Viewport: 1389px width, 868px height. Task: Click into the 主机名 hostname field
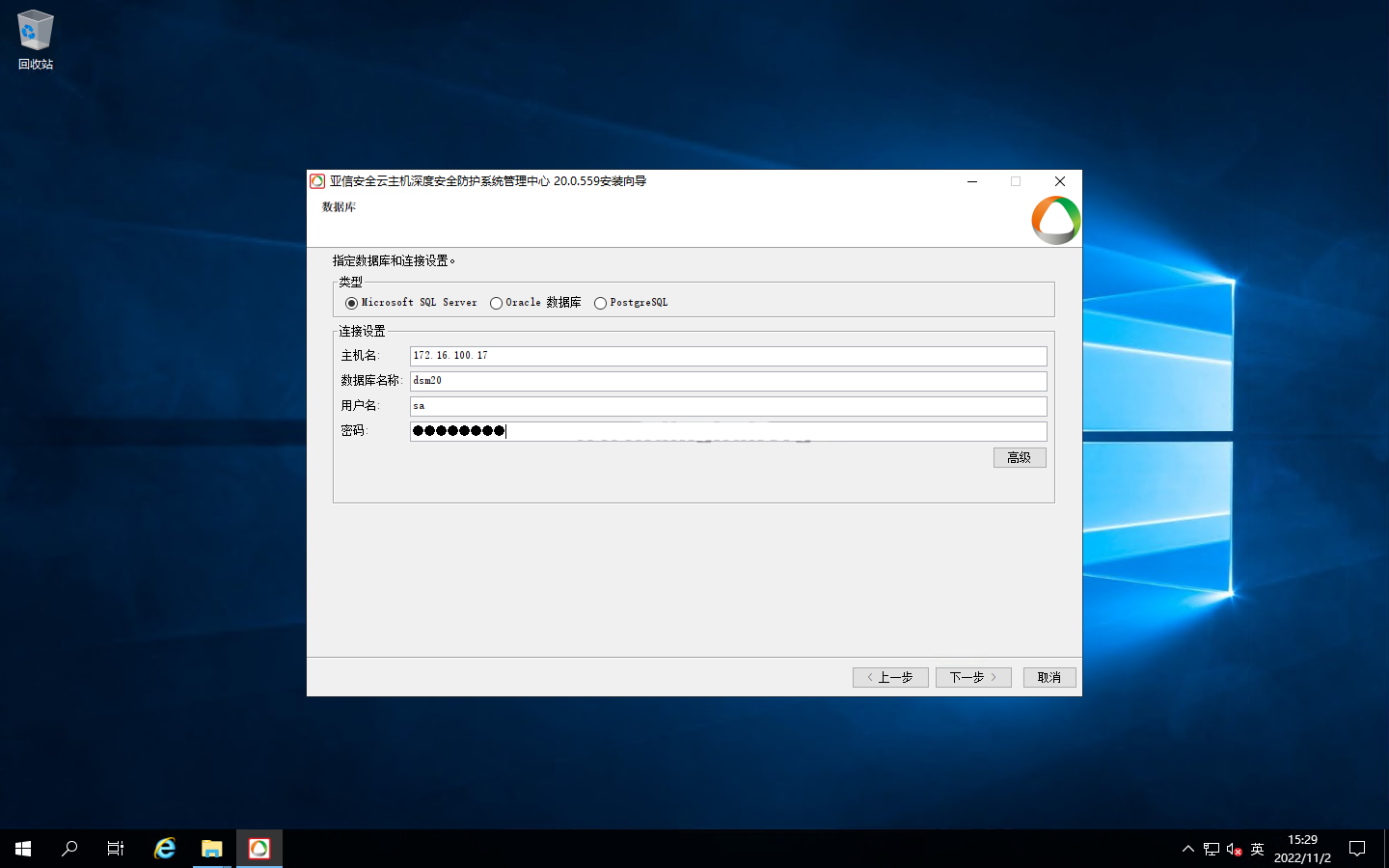728,356
